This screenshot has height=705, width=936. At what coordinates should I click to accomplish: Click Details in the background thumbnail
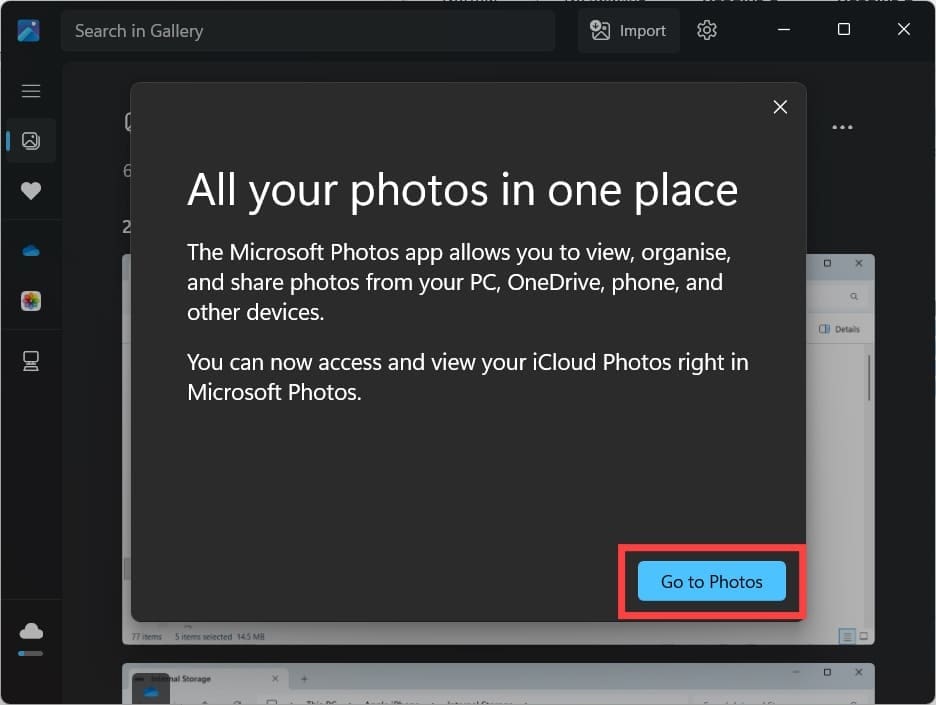point(840,329)
